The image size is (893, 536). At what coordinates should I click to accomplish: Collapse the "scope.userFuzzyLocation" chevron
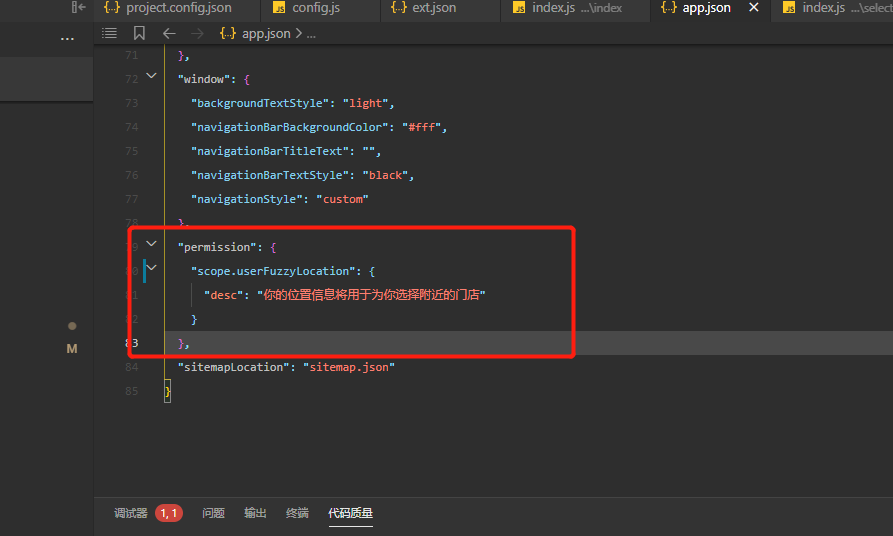click(x=151, y=267)
